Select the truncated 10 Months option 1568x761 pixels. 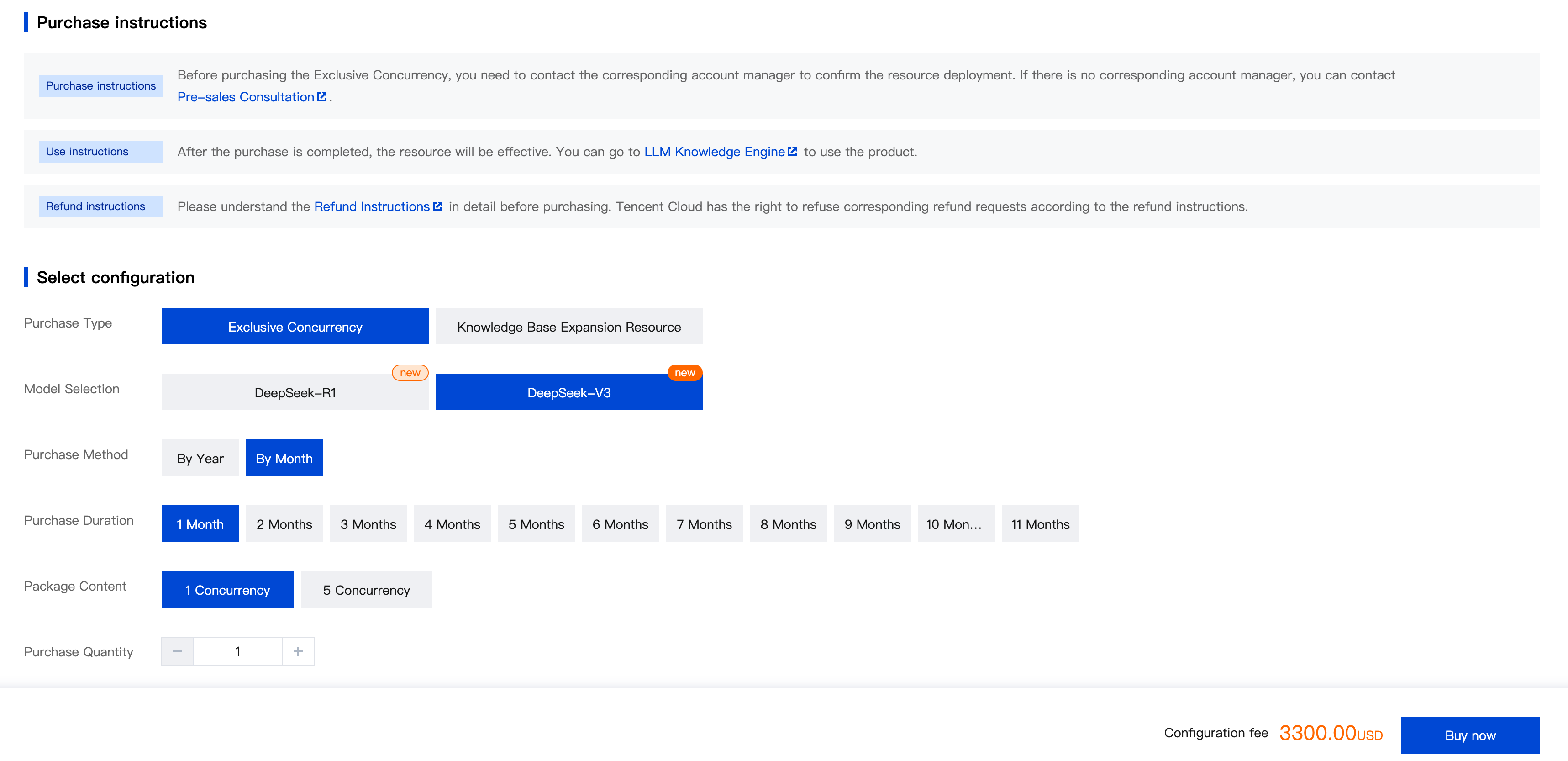click(956, 524)
